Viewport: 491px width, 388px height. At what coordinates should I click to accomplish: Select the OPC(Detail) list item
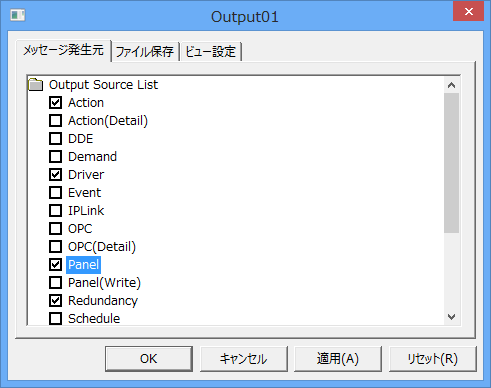pyautogui.click(x=102, y=247)
